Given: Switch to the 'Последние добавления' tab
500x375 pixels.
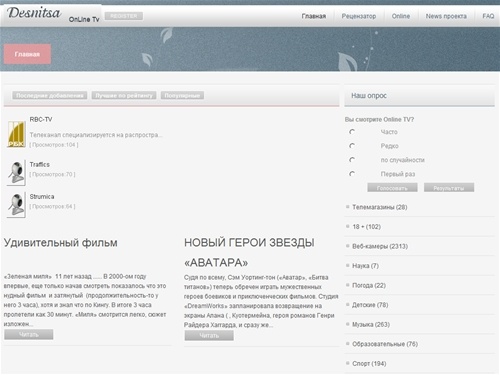Looking at the screenshot, I should (x=50, y=96).
